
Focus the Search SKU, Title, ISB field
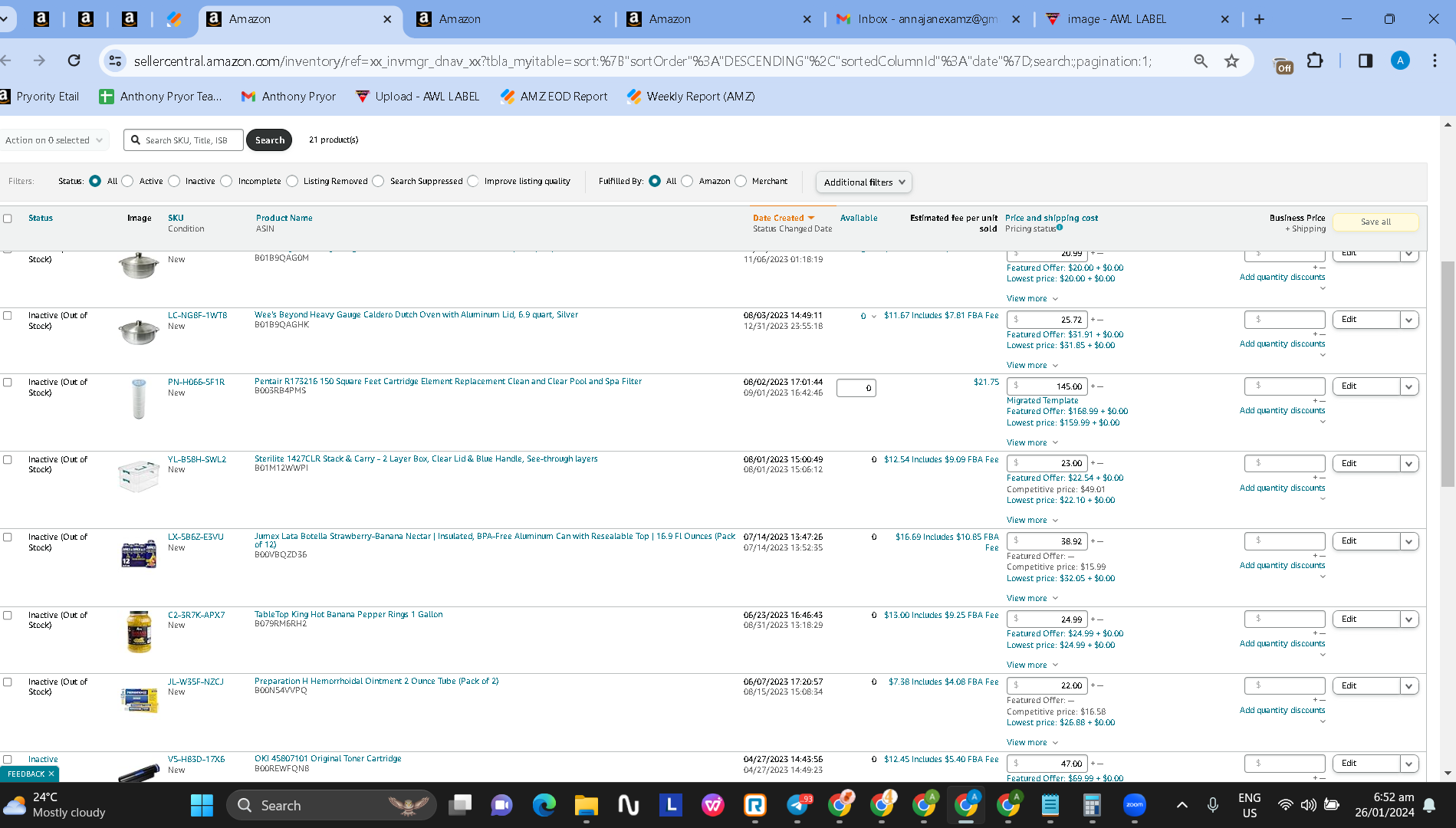coord(184,140)
